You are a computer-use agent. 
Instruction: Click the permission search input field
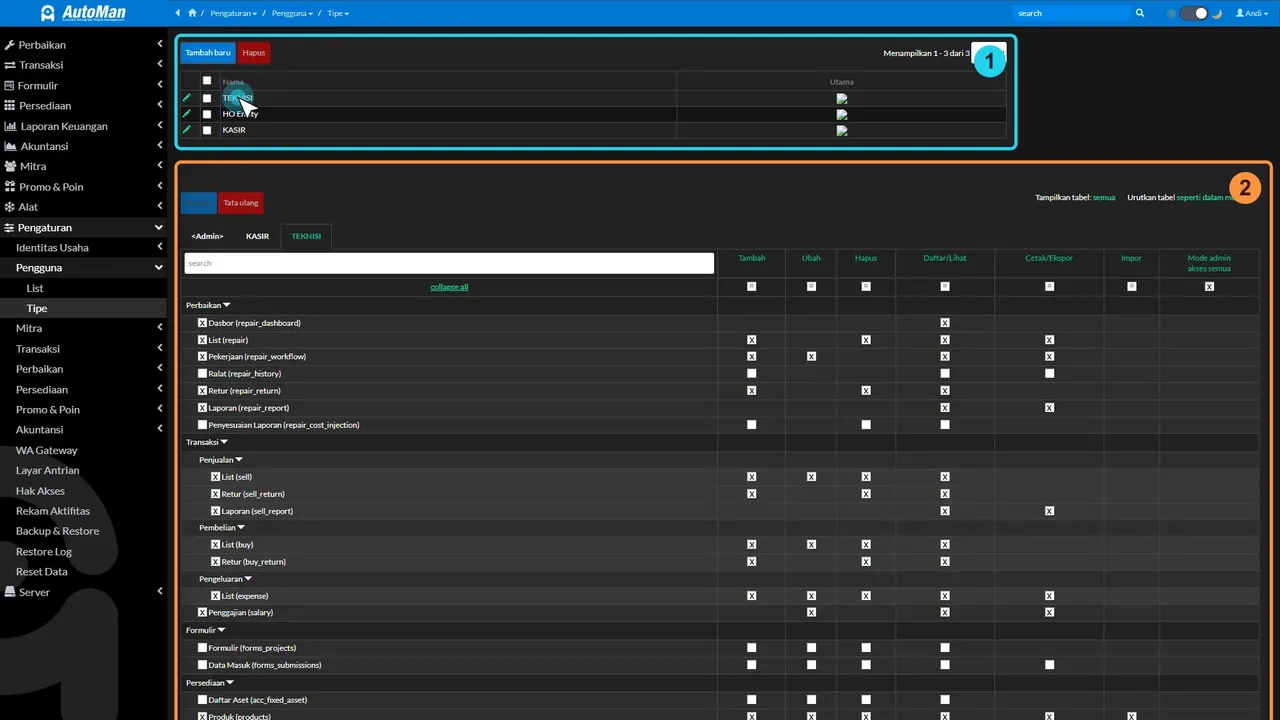449,263
